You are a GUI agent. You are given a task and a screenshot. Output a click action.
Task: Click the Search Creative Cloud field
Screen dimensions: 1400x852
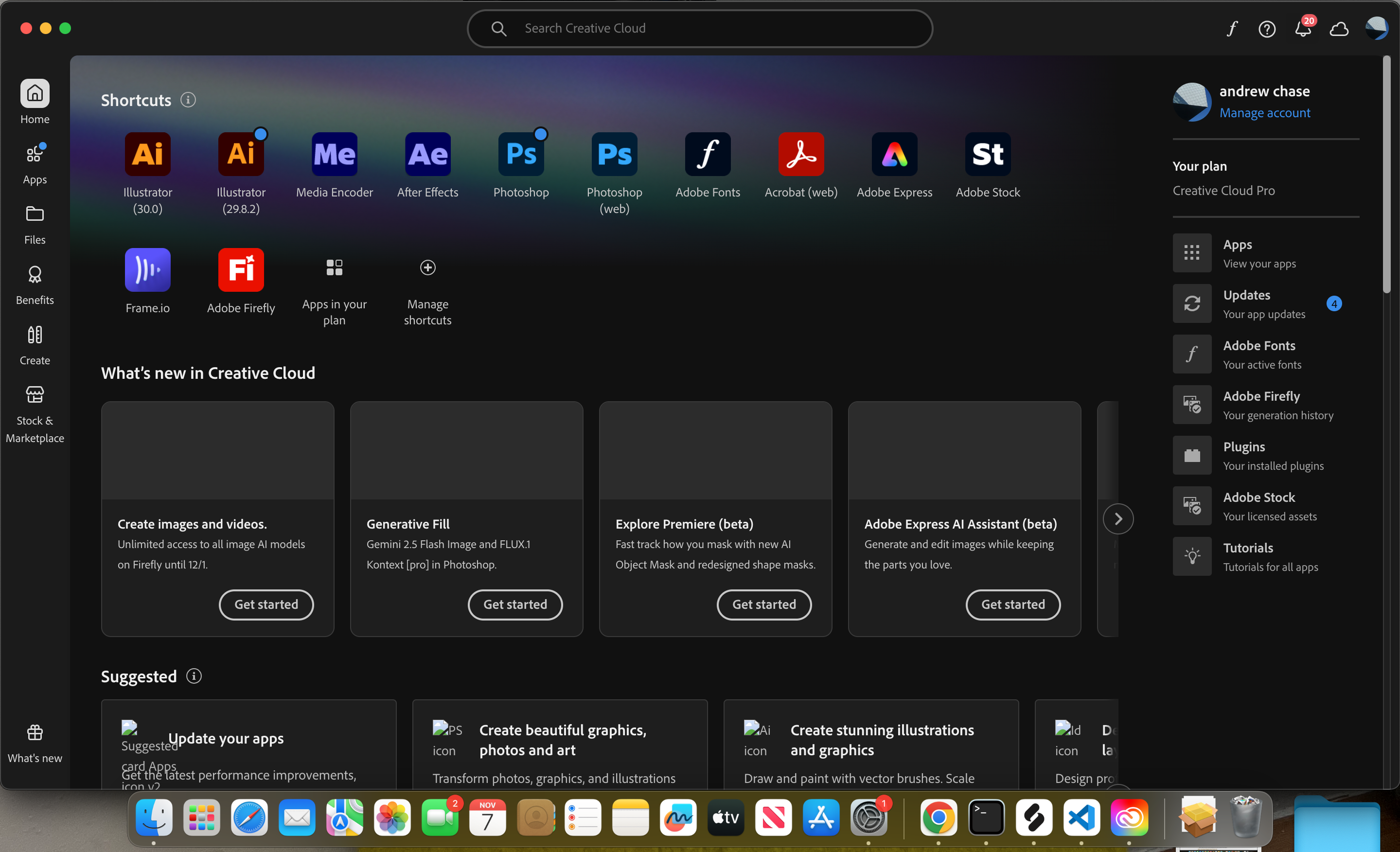(x=699, y=28)
